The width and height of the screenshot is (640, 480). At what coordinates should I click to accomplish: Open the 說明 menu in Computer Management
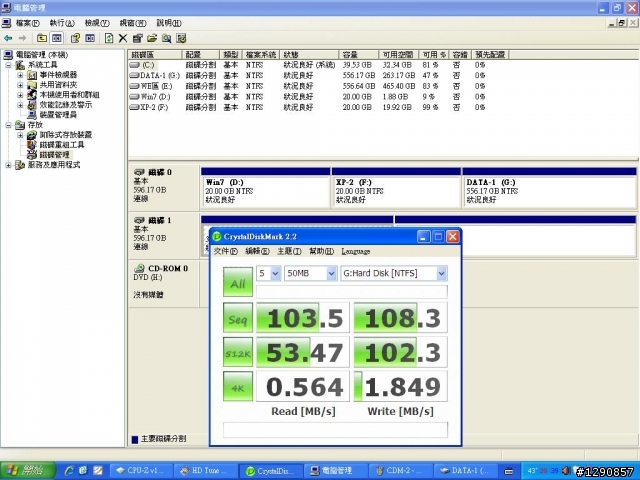pos(169,23)
